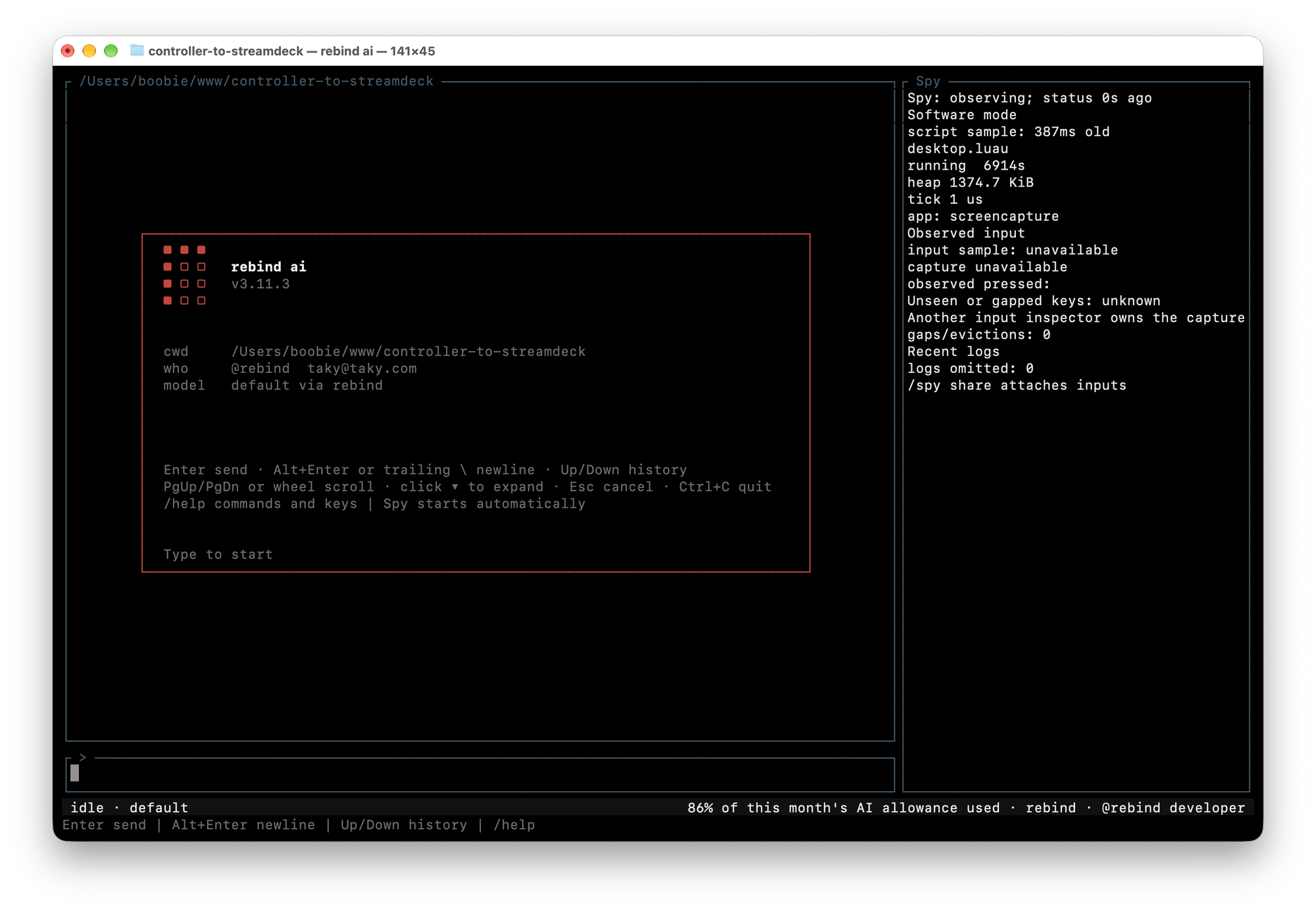Click '/help commands and keys' hint
Viewport: 1316px width, 911px height.
coord(261,504)
